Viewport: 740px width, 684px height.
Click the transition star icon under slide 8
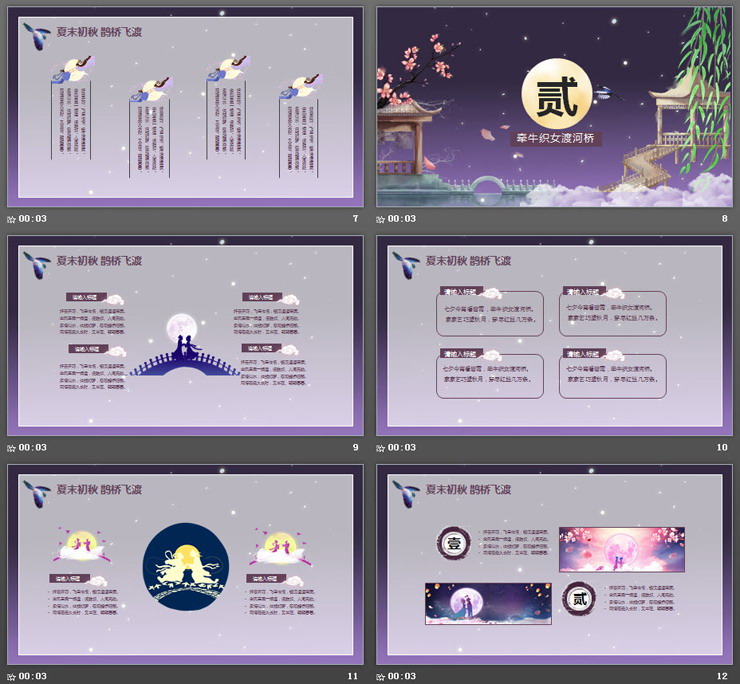tap(381, 219)
